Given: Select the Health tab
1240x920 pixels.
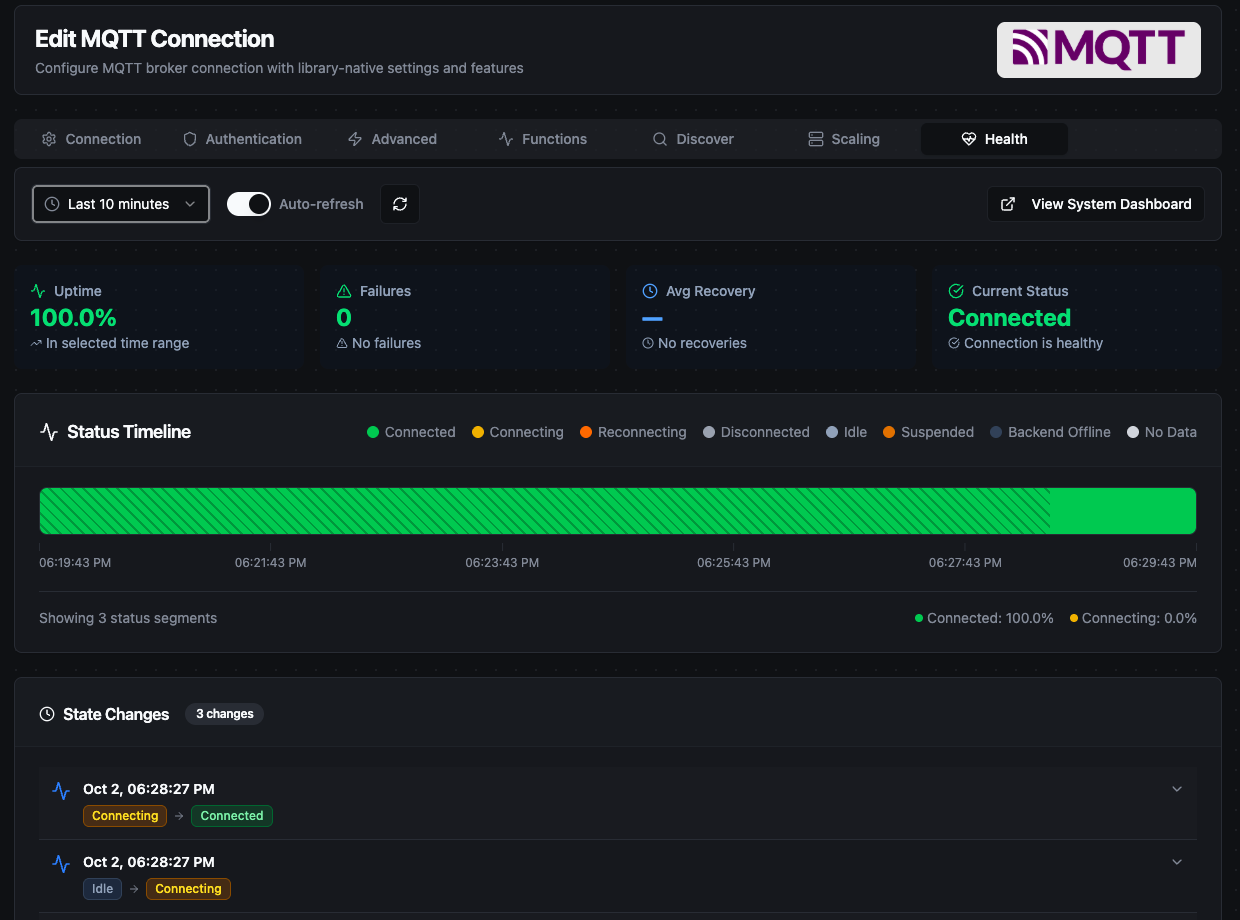Looking at the screenshot, I should coord(994,139).
